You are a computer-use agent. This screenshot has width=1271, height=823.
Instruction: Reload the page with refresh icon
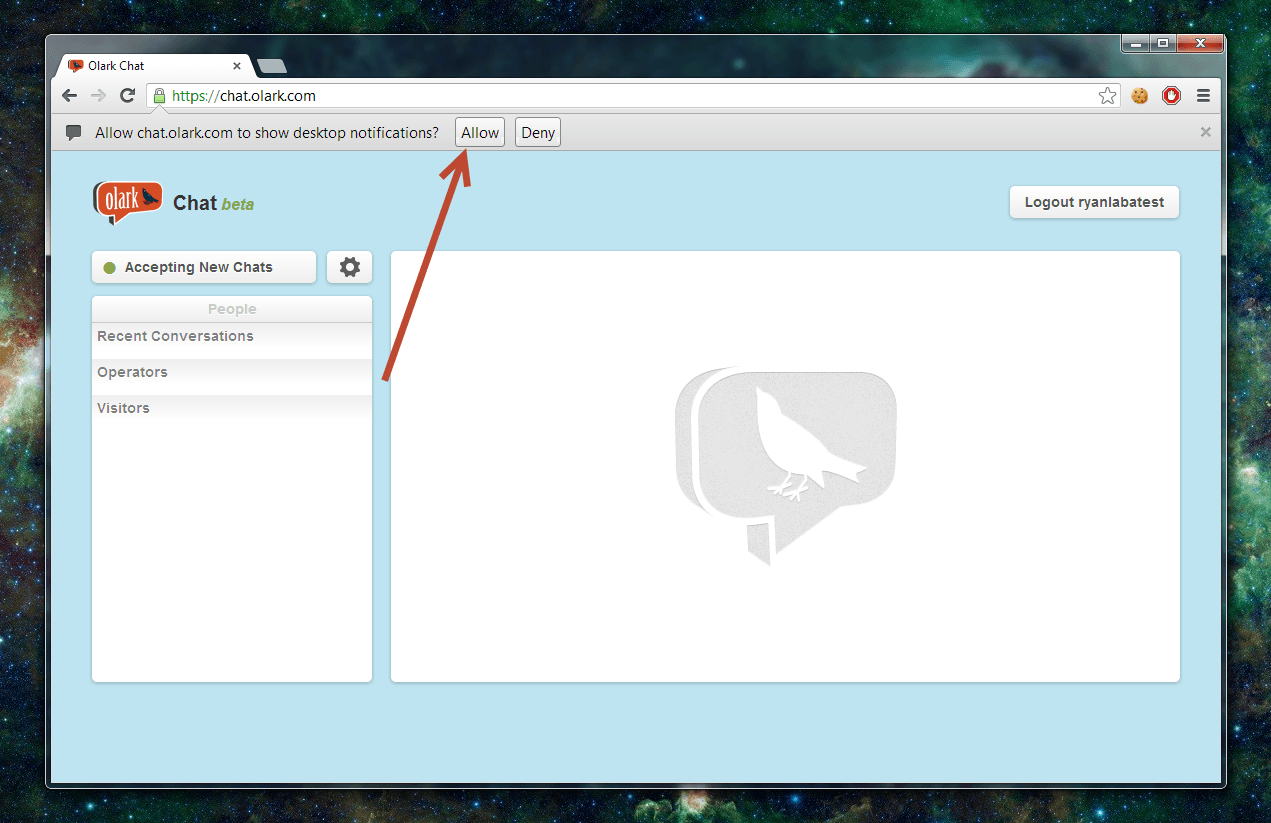[127, 96]
